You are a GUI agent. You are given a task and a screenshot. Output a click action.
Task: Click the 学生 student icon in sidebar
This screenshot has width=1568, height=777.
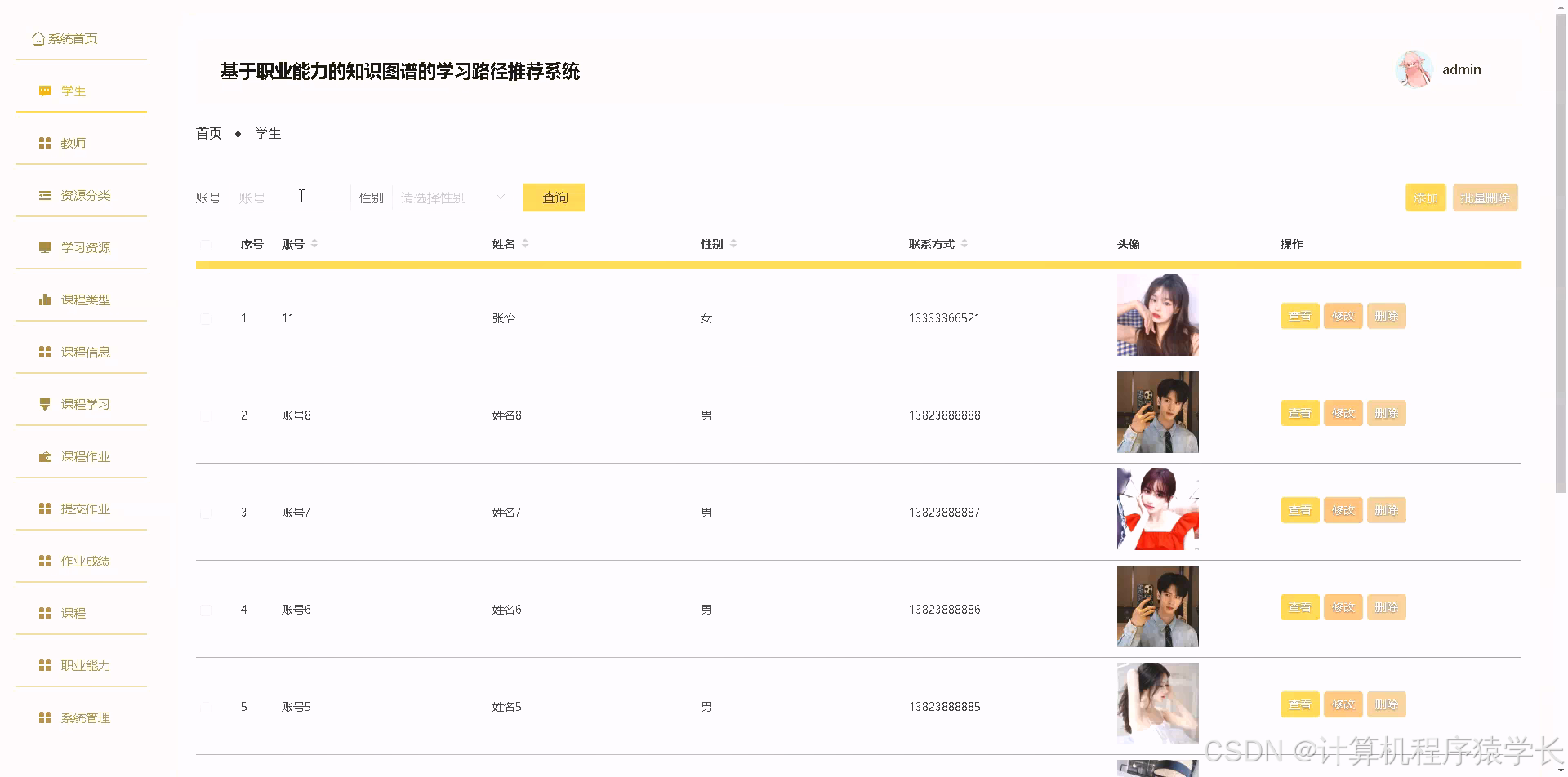pyautogui.click(x=44, y=91)
